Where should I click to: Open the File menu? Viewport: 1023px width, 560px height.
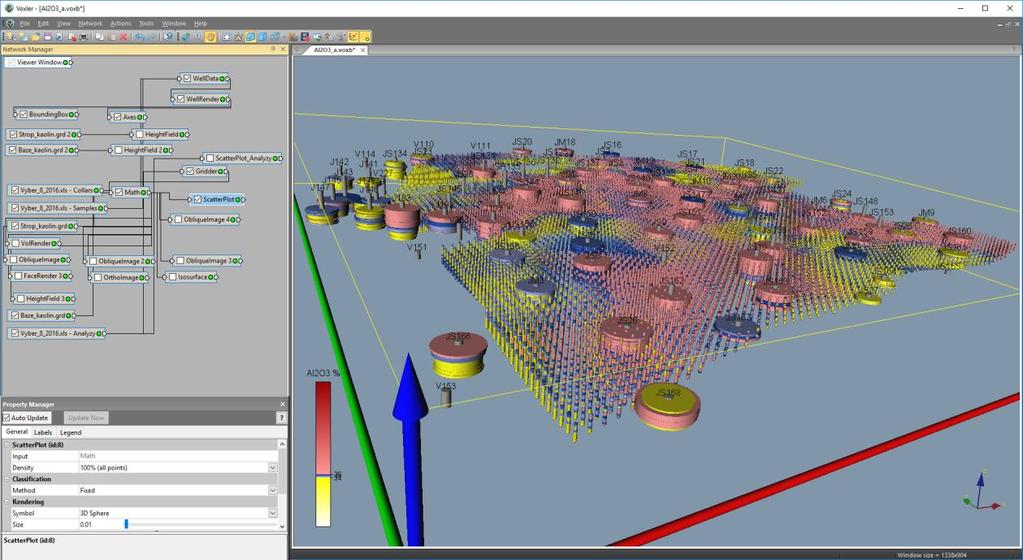click(25, 23)
